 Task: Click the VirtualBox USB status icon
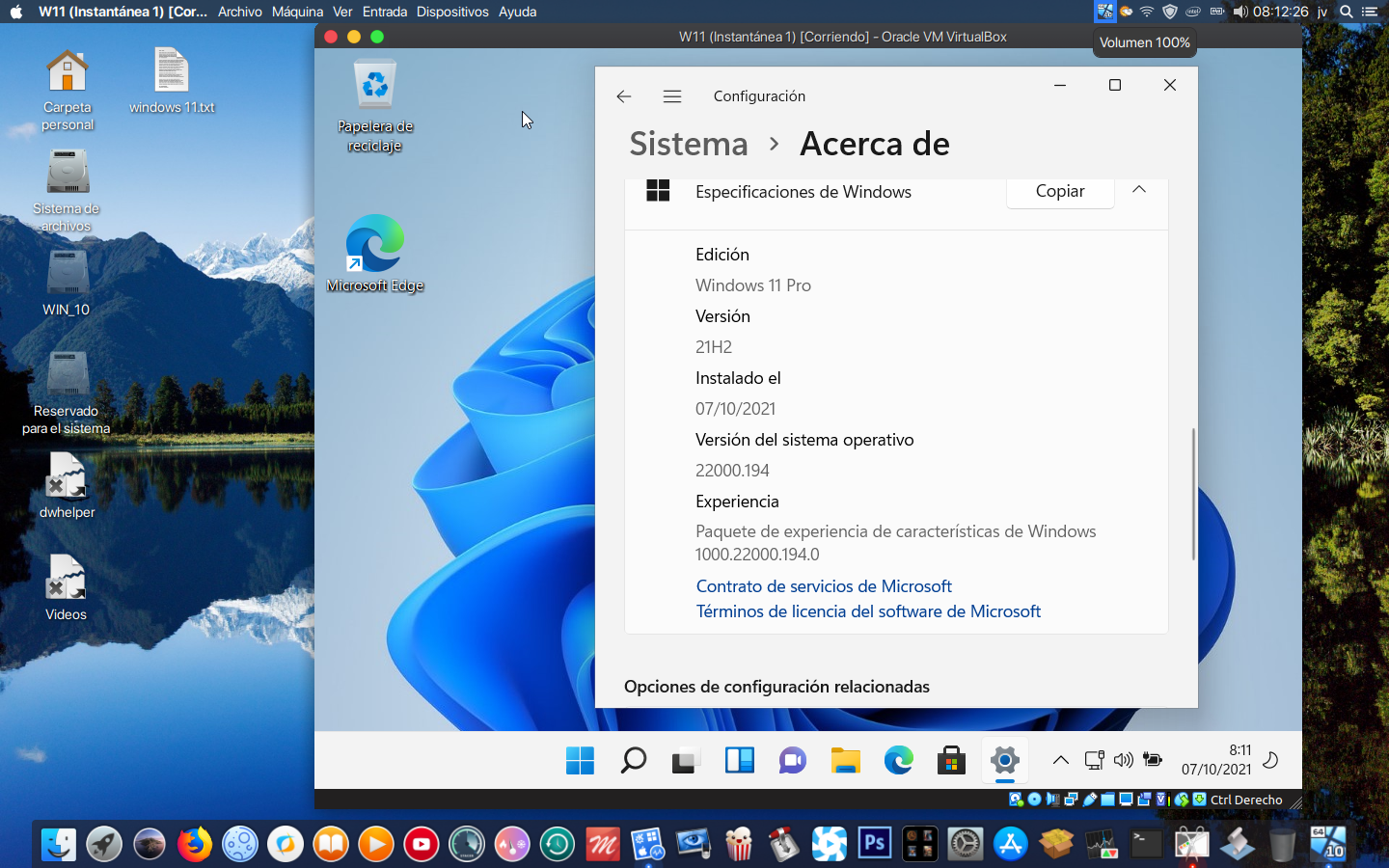1090,800
